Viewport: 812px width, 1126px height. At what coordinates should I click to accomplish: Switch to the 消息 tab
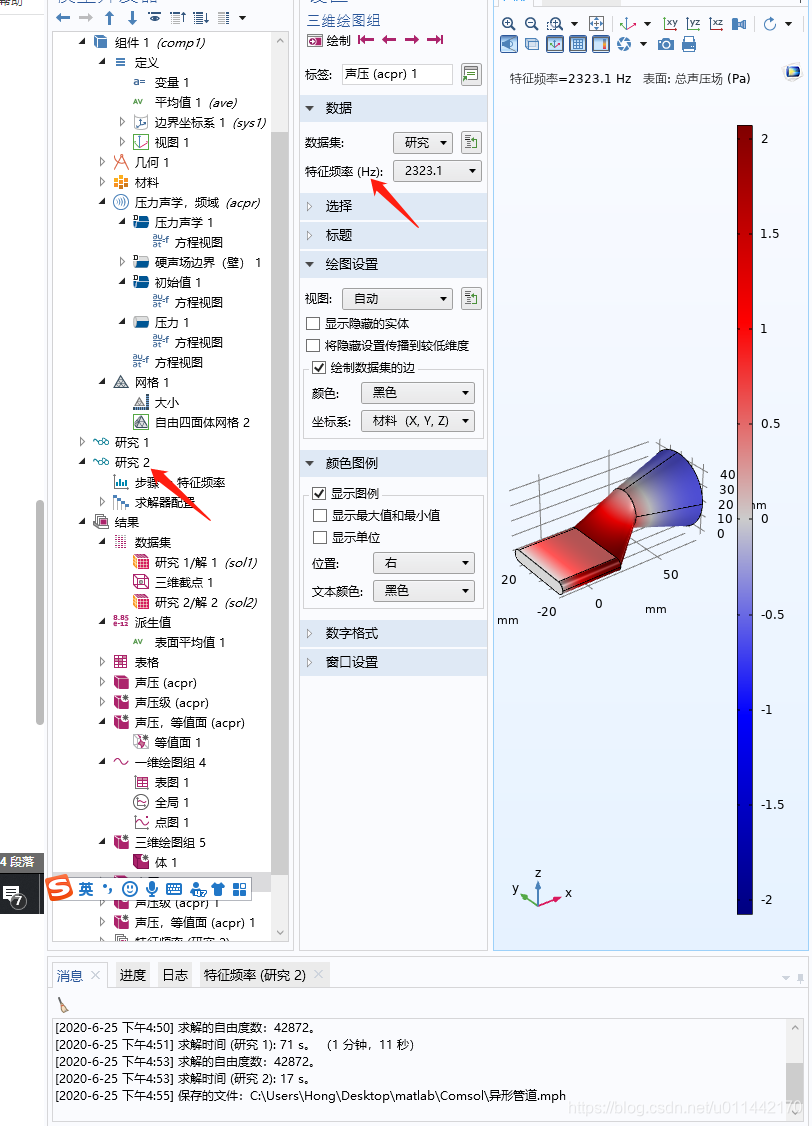(70, 975)
